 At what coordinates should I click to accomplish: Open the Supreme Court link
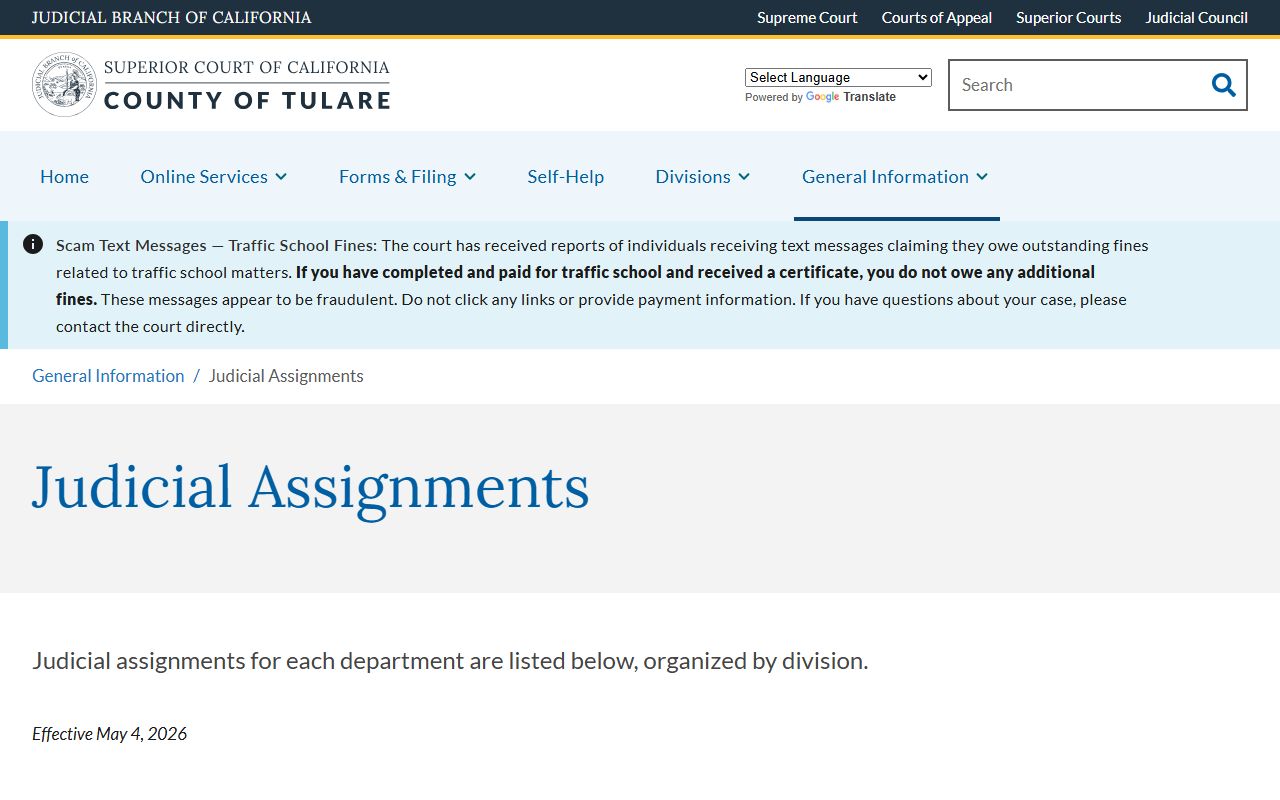point(807,17)
